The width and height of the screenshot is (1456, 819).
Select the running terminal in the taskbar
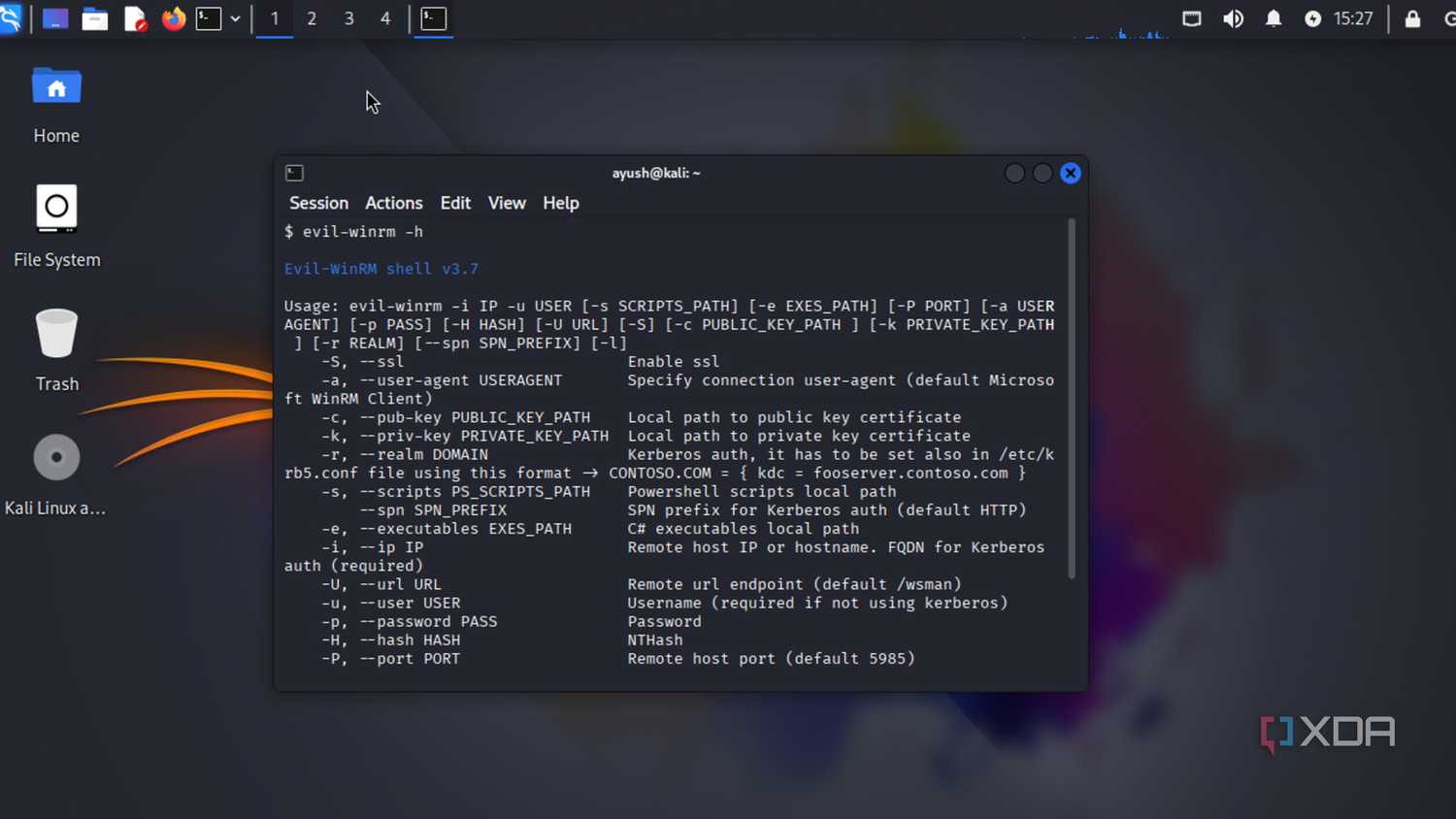click(434, 18)
